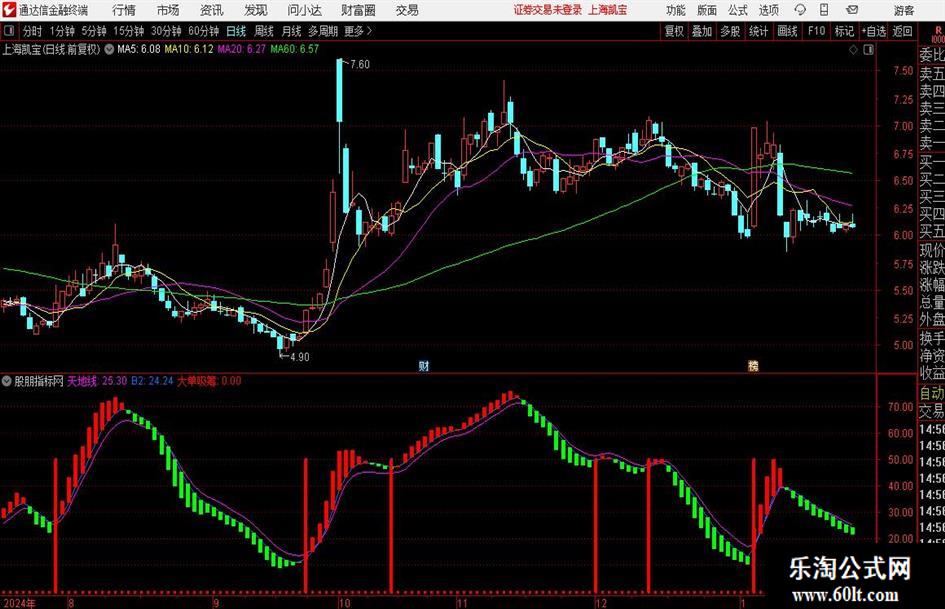Image resolution: width=945 pixels, height=609 pixels.
Task: Switch to 60分钟 period tab
Action: (203, 31)
